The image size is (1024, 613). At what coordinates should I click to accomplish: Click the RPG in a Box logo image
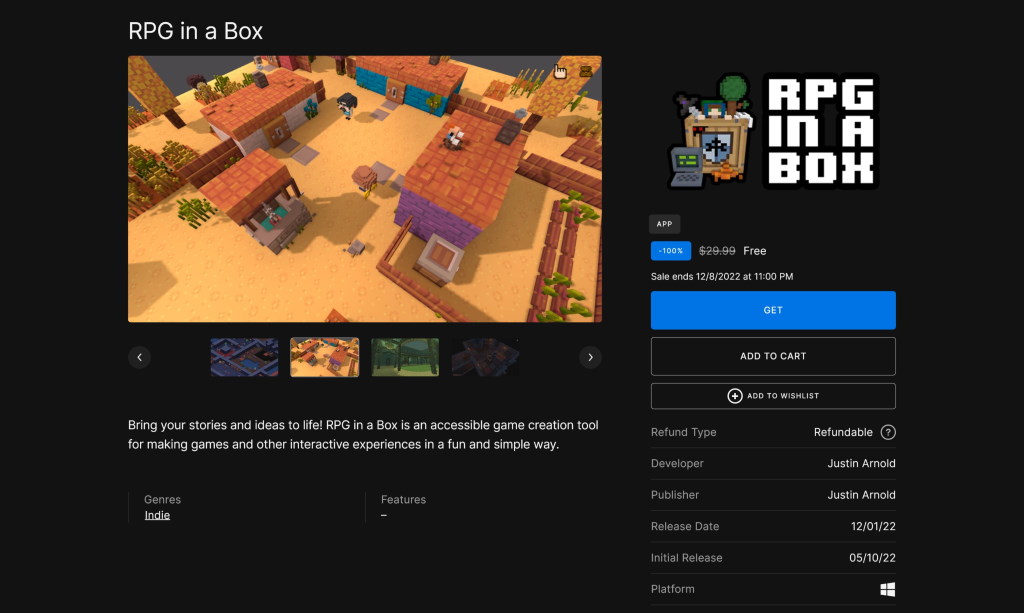(x=773, y=131)
